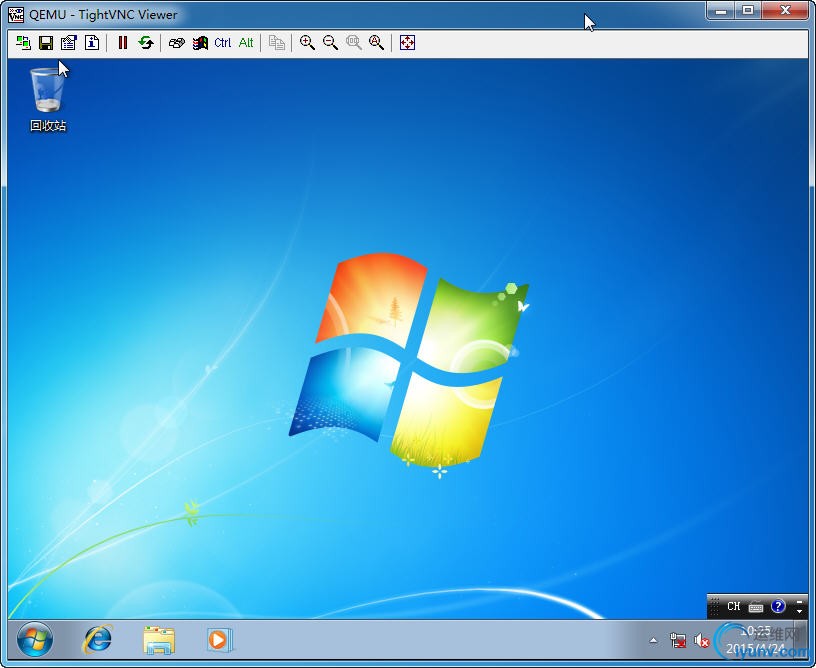Switch to full screen mode icon
Viewport: 816px width, 668px height.
pos(407,43)
